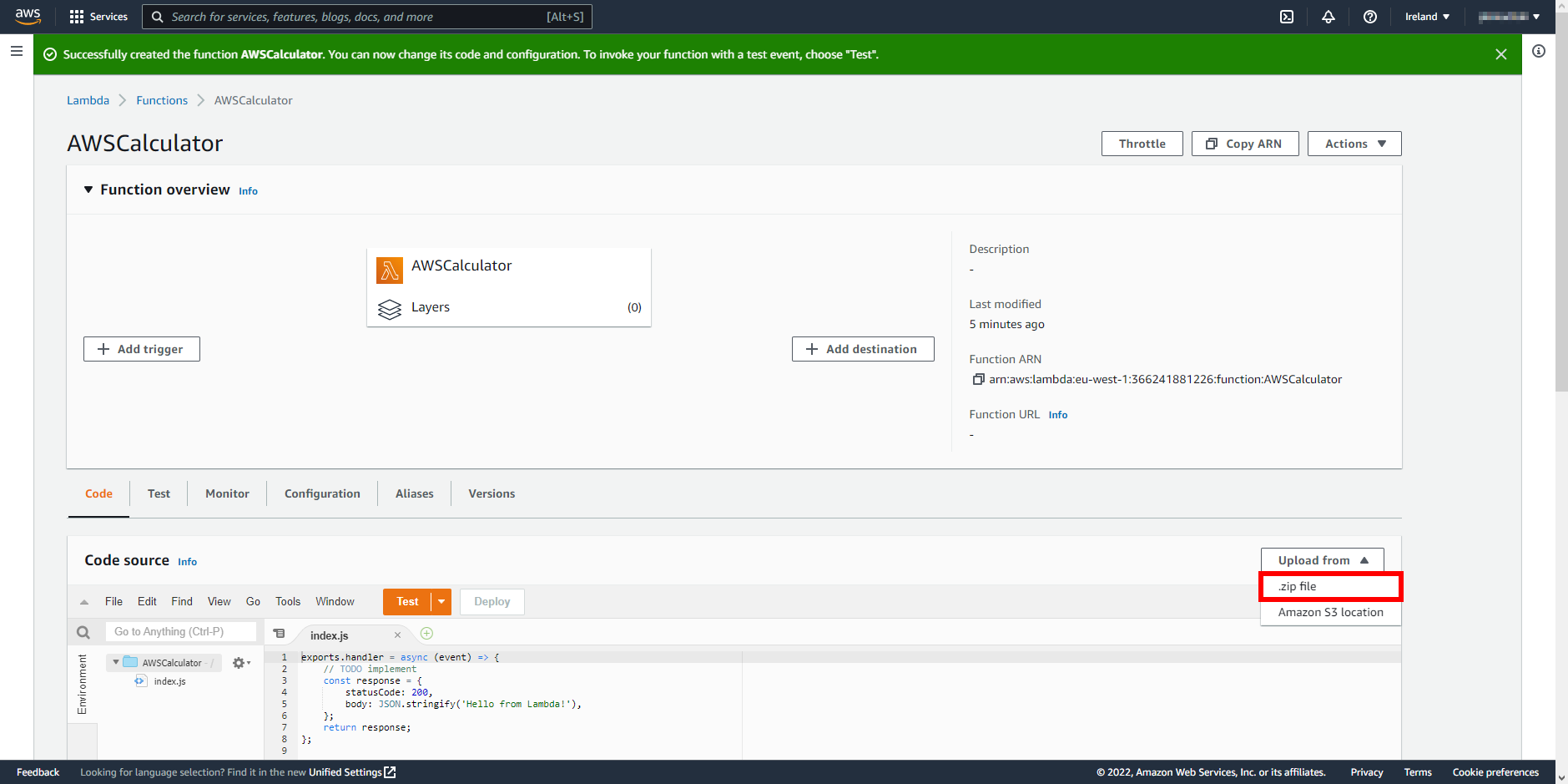Click the AWS home logo
The height and width of the screenshot is (784, 1568).
tap(28, 16)
